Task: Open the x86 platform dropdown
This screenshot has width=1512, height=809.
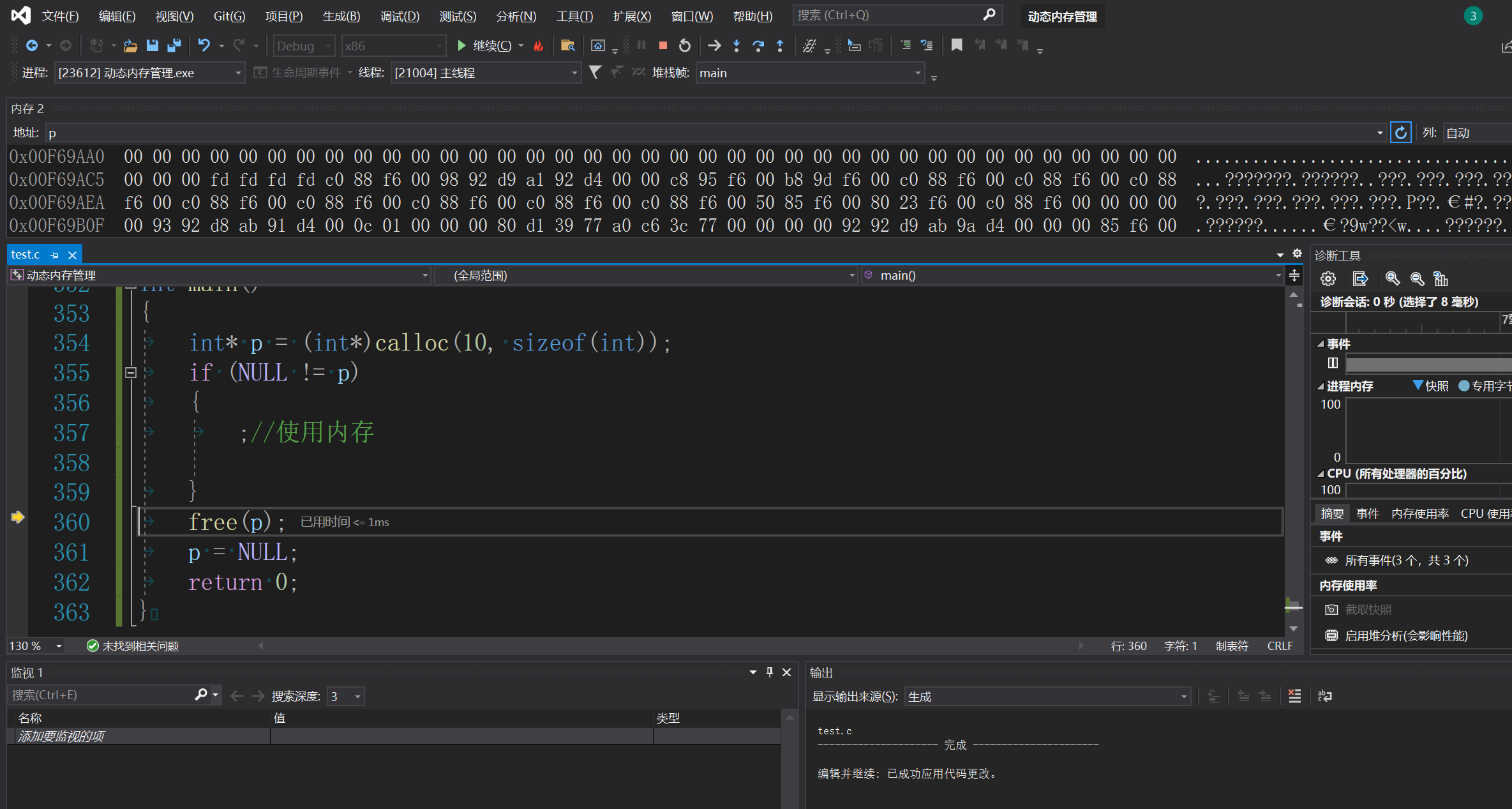Action: point(393,46)
